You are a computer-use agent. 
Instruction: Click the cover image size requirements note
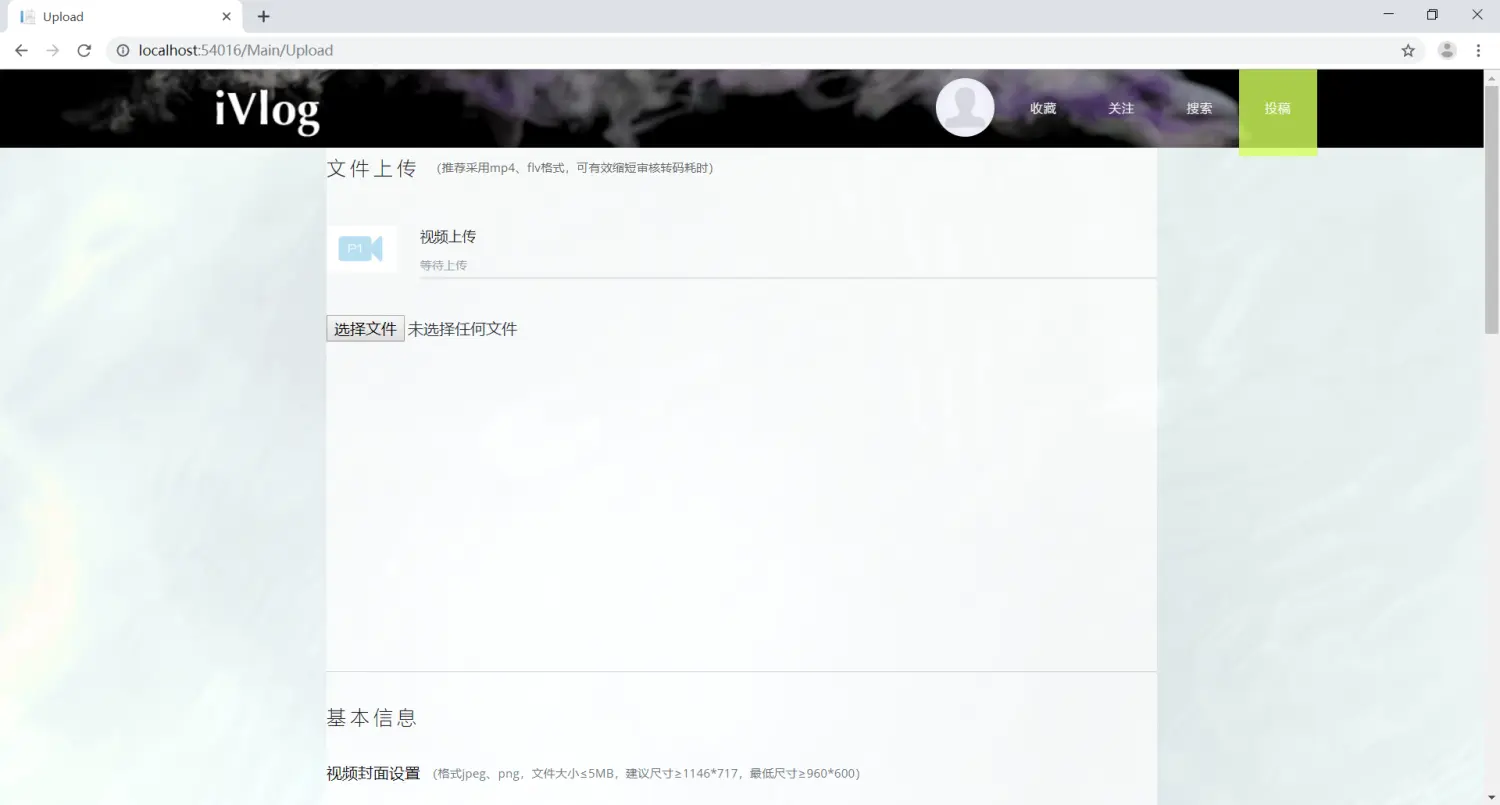(646, 773)
